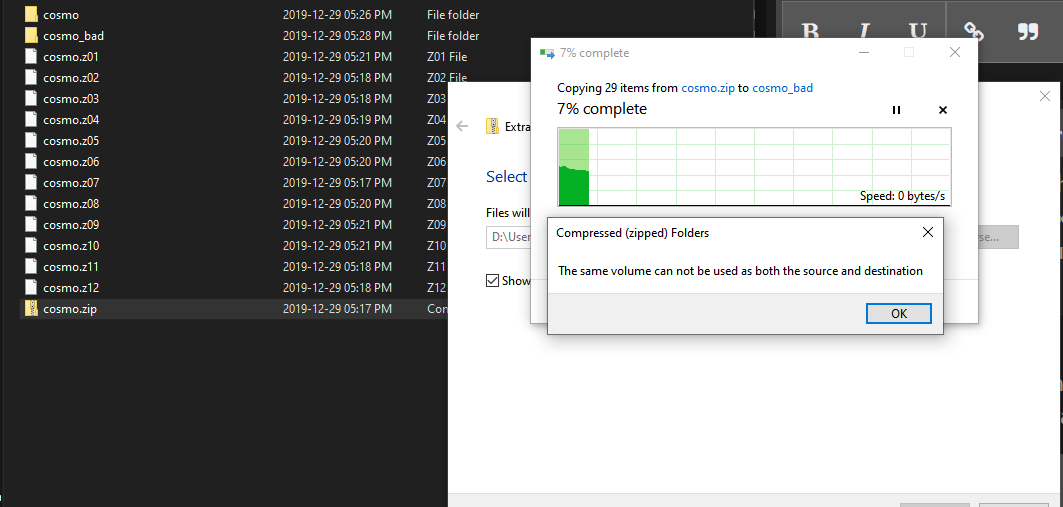
Task: Close the Extract wizard window
Action: 1045,96
